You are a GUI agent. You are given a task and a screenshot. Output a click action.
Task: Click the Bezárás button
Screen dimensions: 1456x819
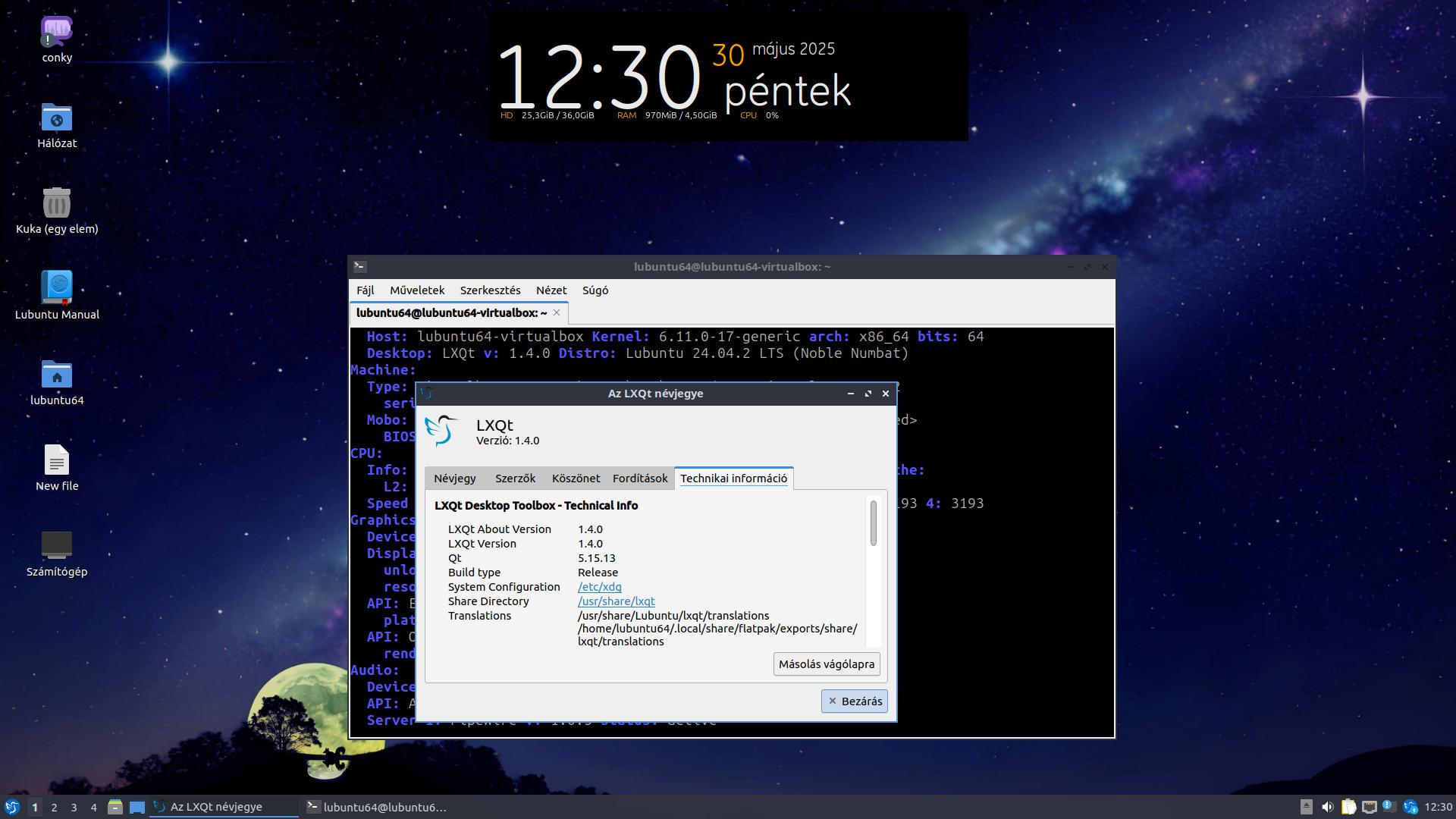click(x=854, y=701)
